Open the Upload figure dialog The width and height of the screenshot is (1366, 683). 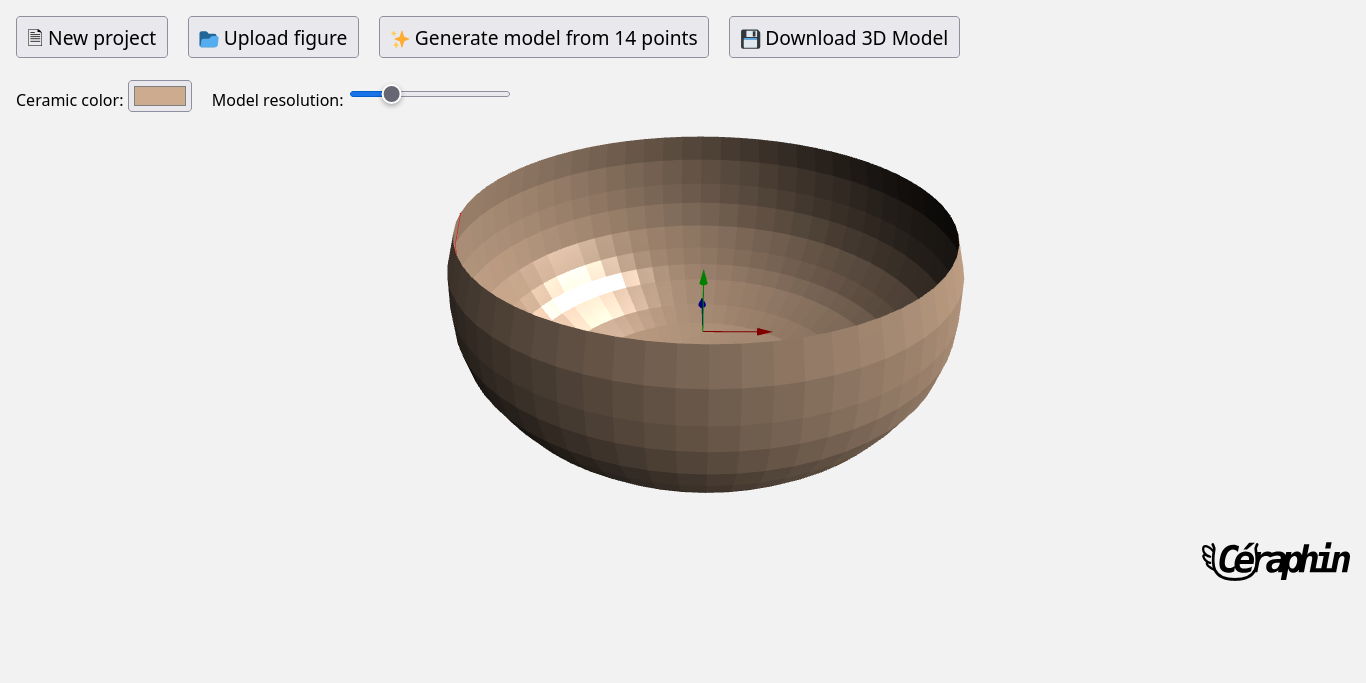273,37
